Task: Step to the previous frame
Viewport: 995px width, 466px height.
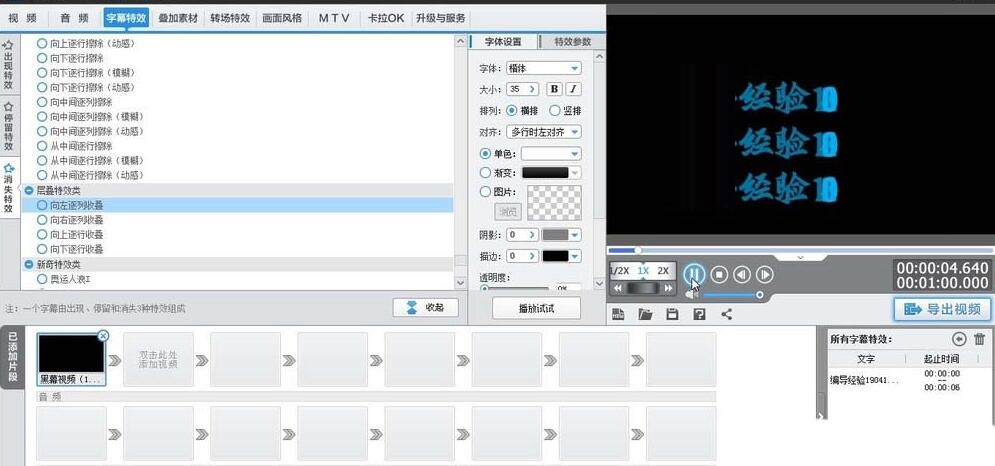Action: point(741,274)
